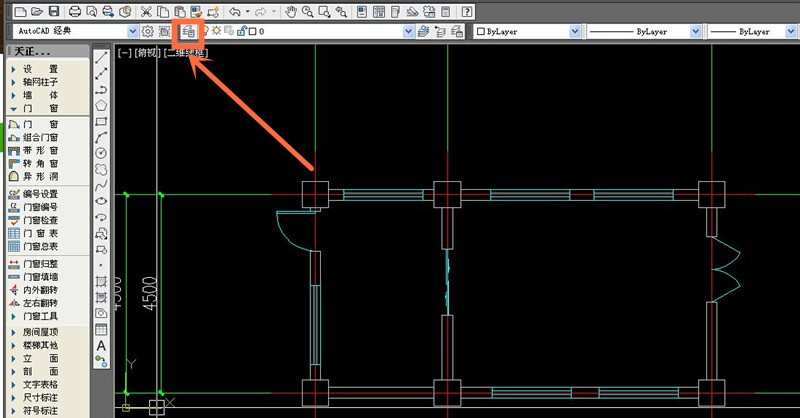Select the Rectangle draw tool
800x418 pixels.
(101, 121)
